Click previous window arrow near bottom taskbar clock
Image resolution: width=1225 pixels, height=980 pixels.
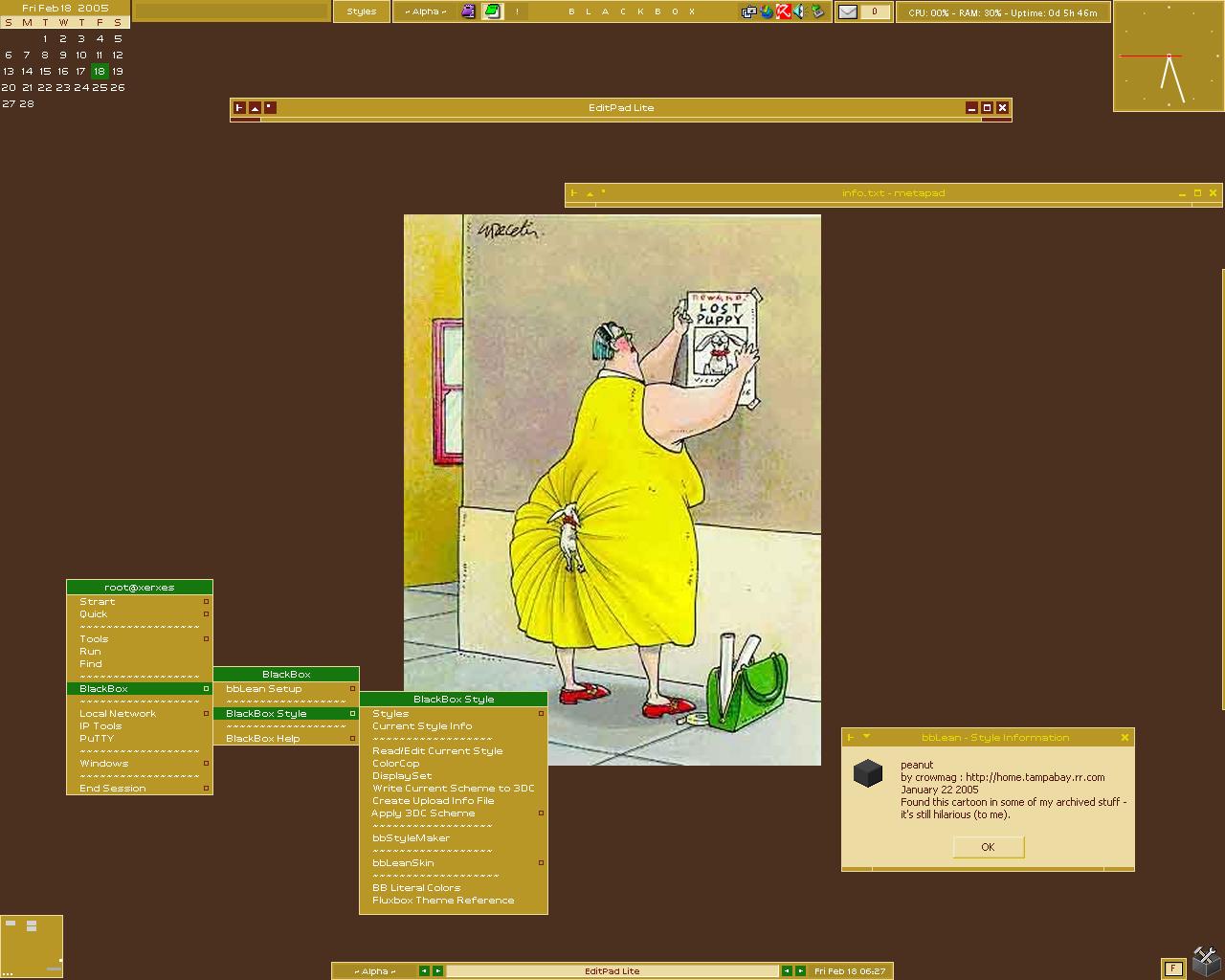[787, 970]
